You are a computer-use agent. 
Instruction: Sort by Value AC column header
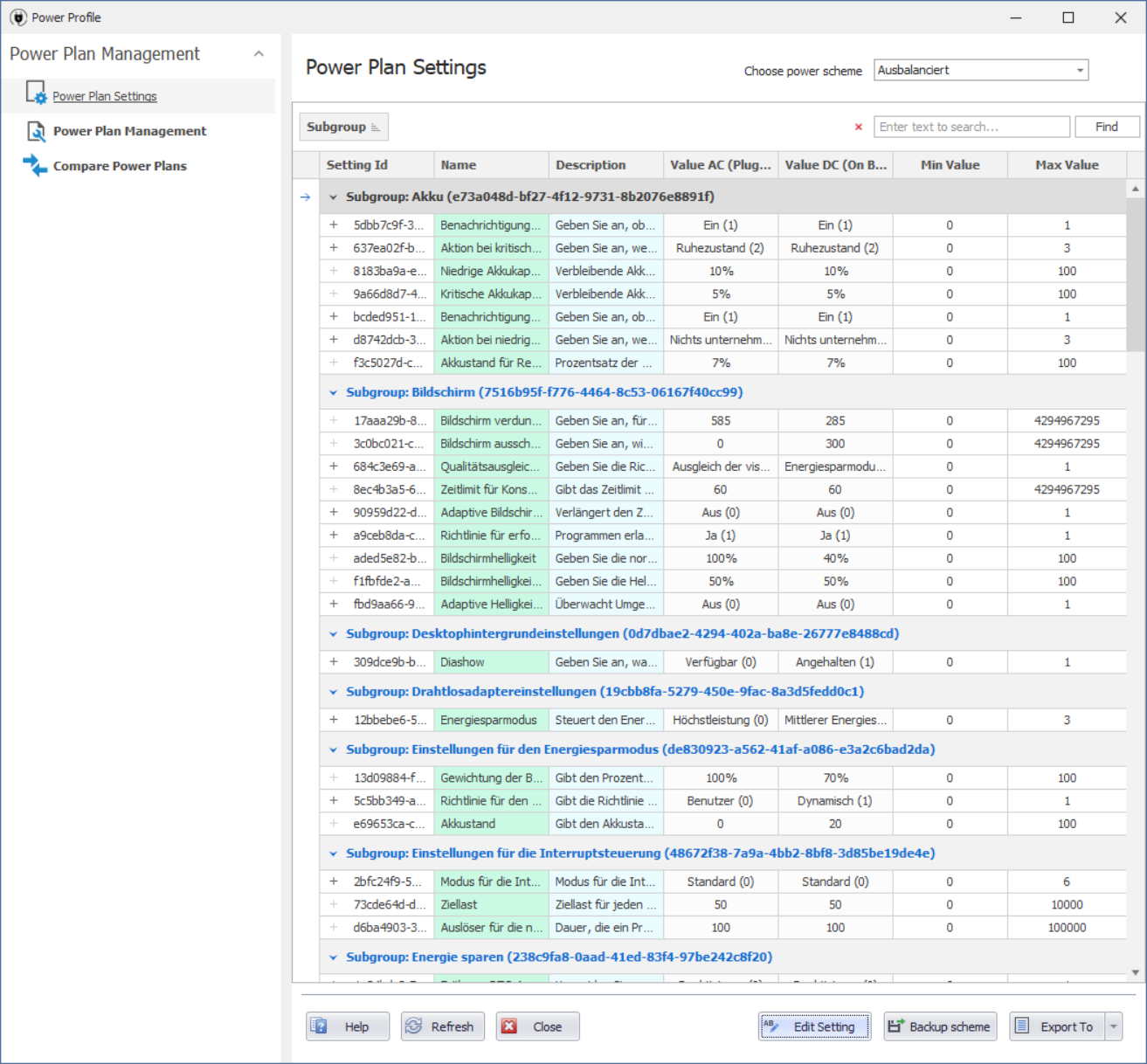721,165
